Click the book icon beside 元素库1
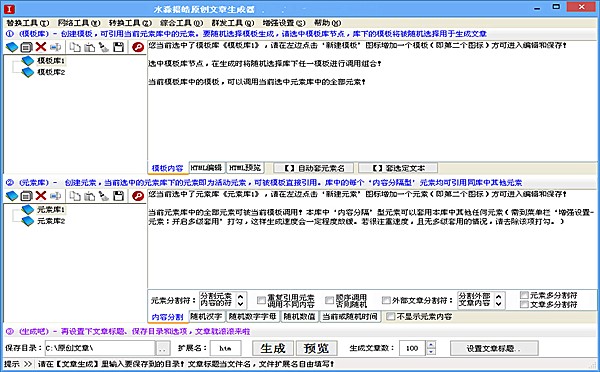 coord(28,209)
